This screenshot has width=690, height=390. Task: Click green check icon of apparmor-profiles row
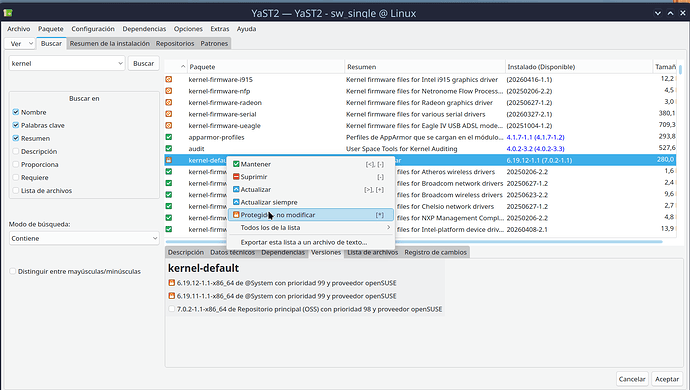(169, 137)
